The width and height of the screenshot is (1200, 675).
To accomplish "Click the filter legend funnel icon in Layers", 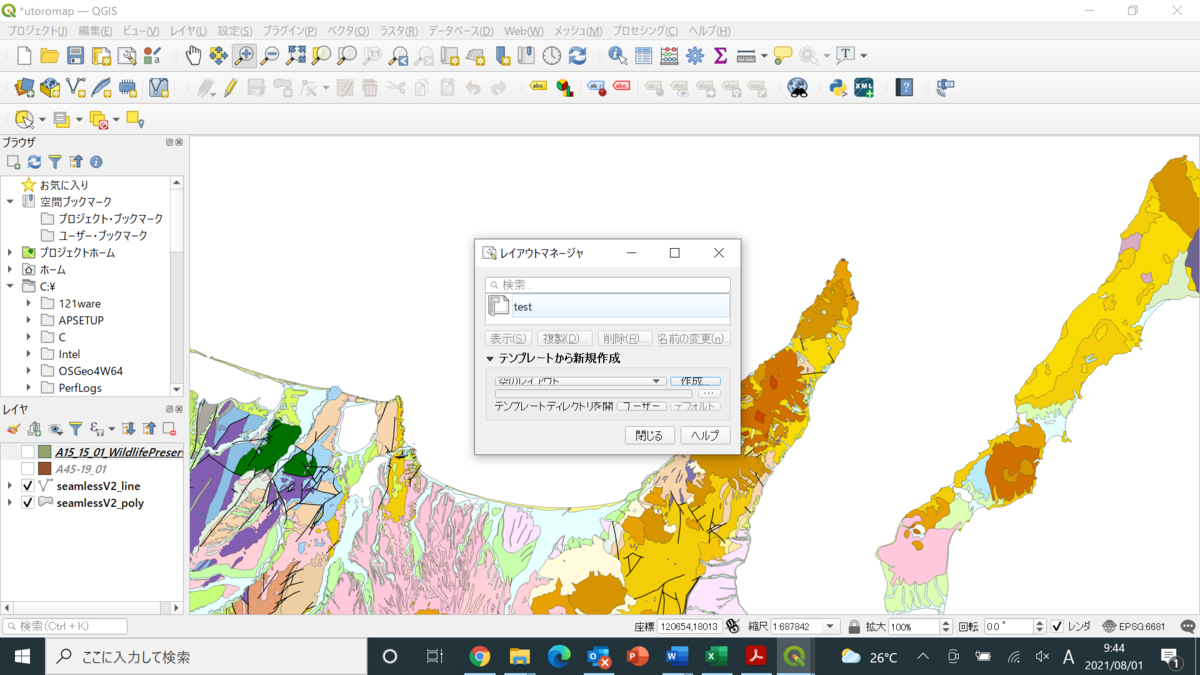I will click(75, 429).
